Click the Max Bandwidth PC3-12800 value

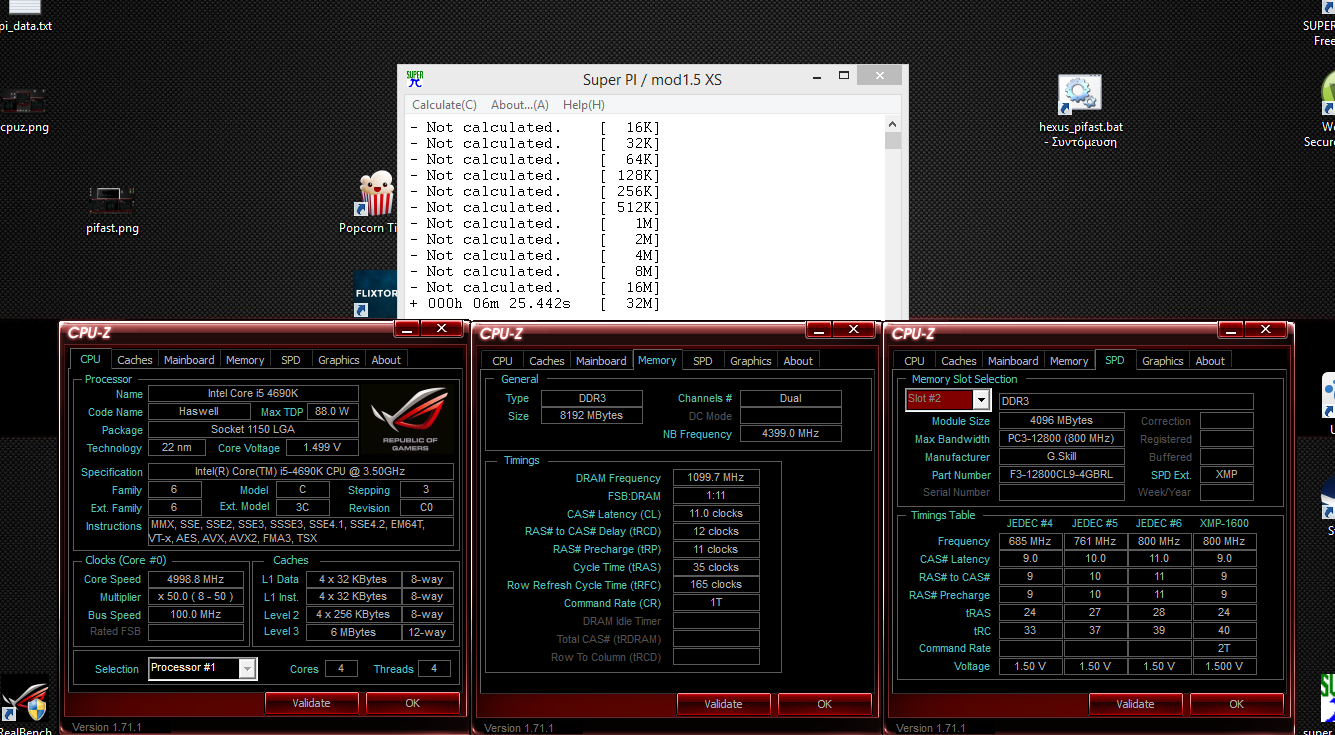point(1061,439)
